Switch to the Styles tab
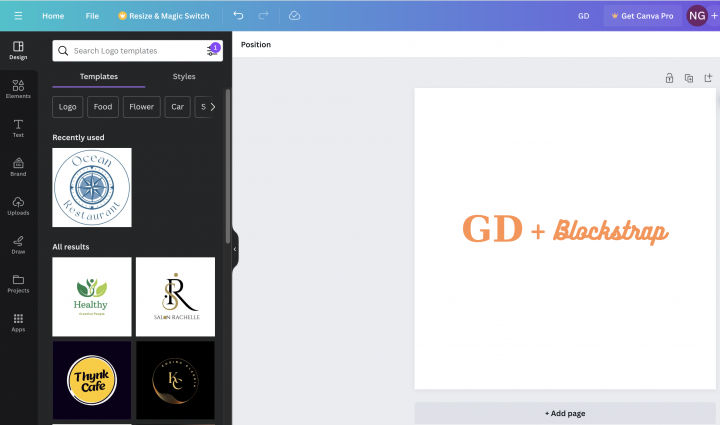Image resolution: width=720 pixels, height=425 pixels. click(184, 77)
